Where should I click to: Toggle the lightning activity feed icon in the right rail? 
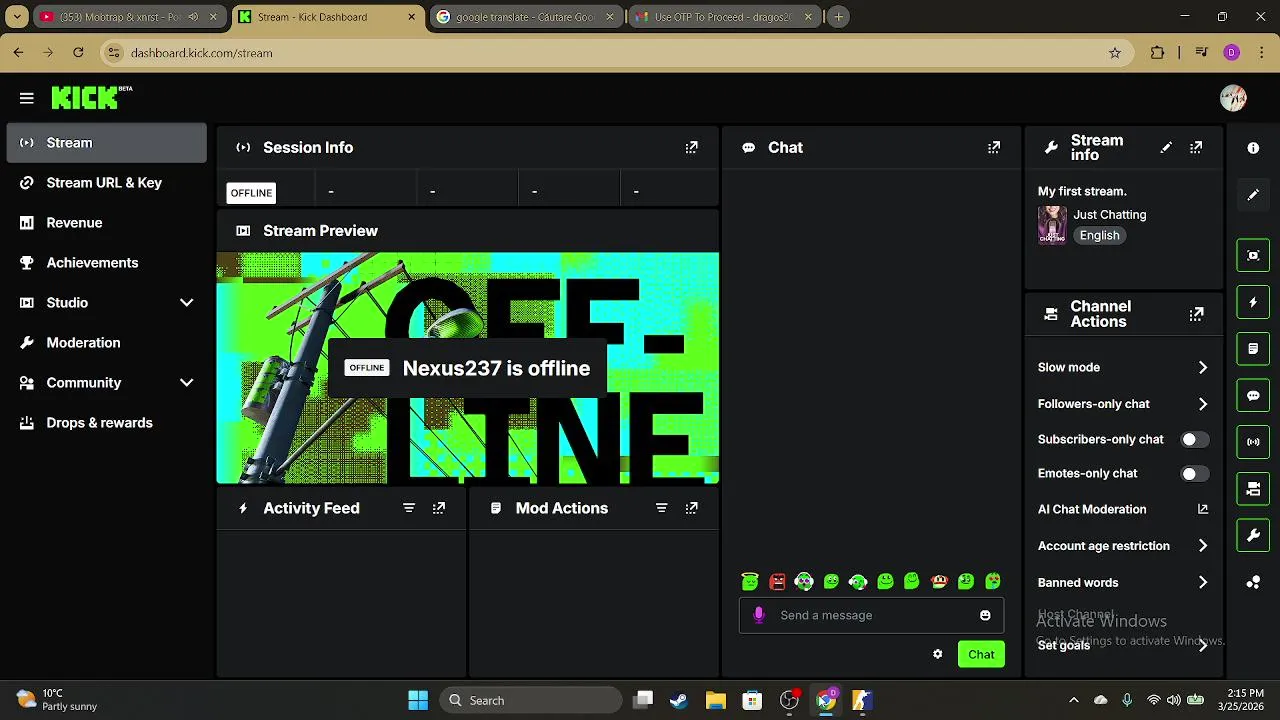[x=1253, y=302]
